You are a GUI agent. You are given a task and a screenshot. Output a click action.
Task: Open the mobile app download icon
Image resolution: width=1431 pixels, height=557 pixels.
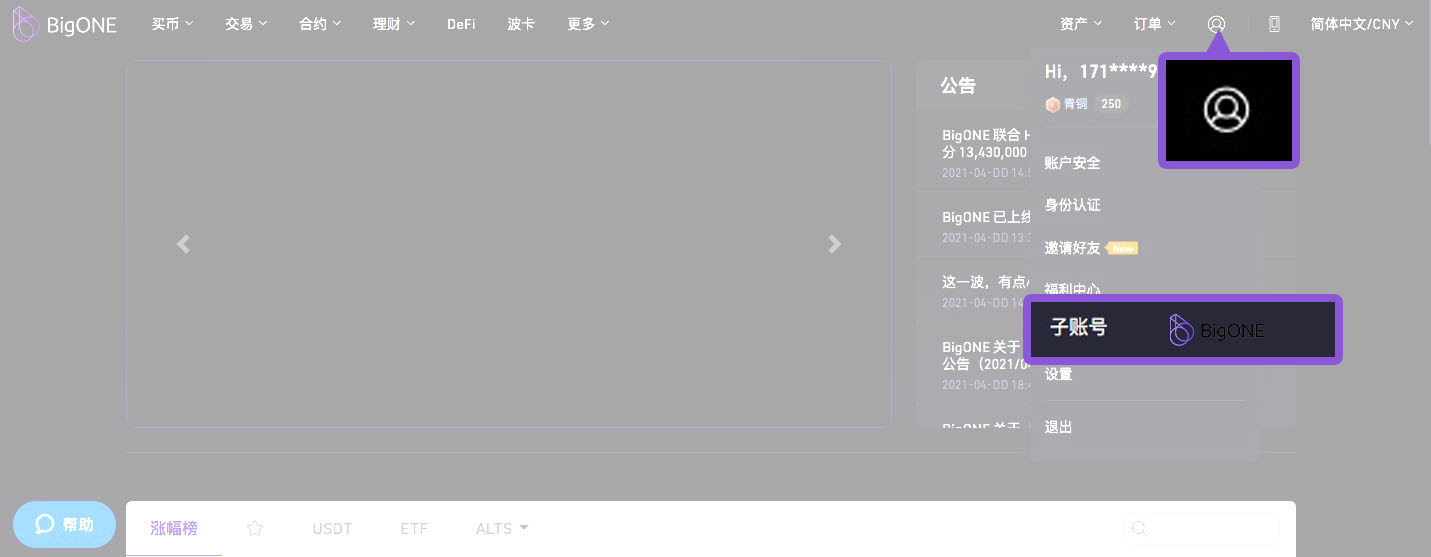(x=1274, y=24)
